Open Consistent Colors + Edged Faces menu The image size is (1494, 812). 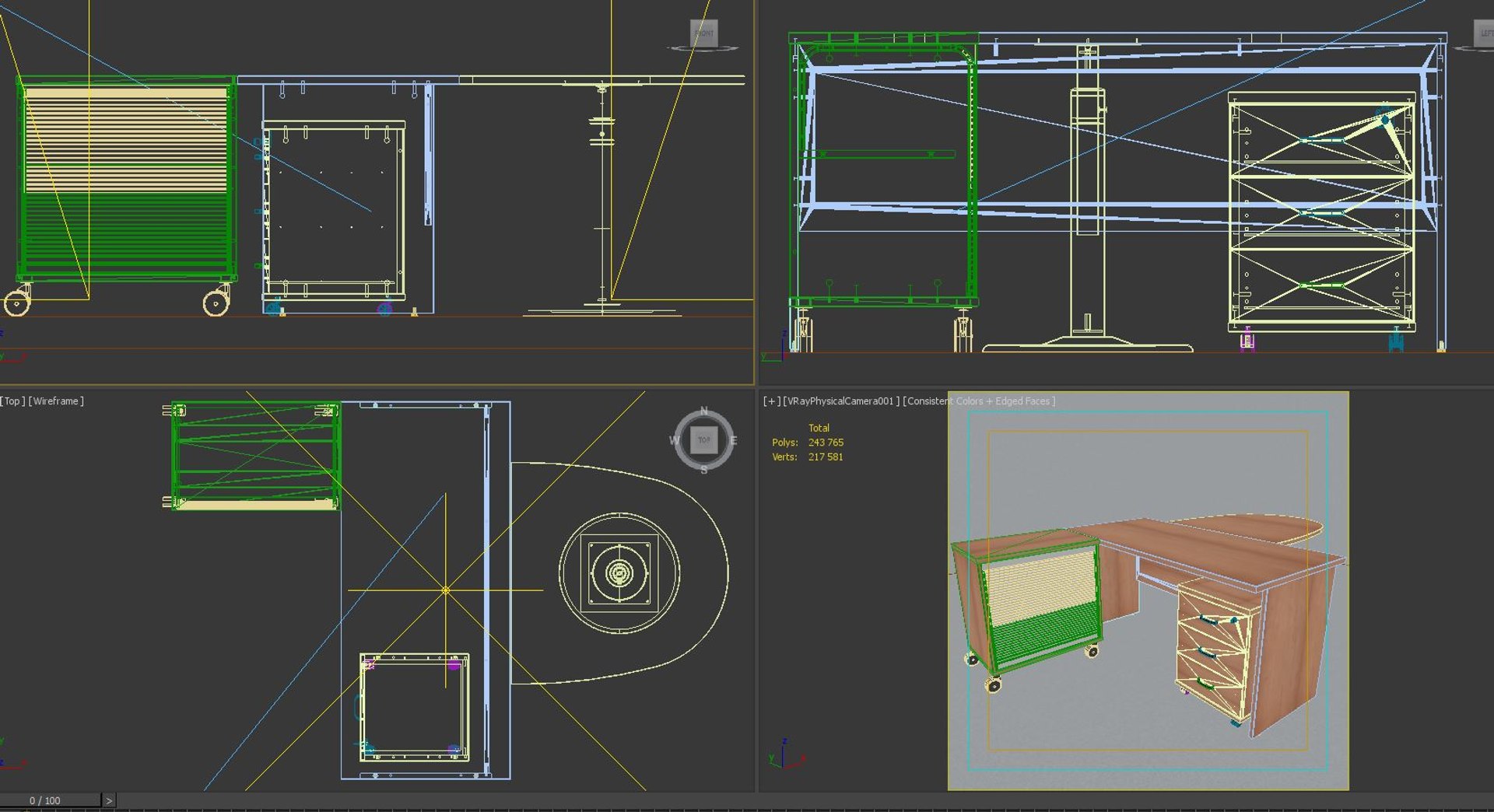point(979,401)
